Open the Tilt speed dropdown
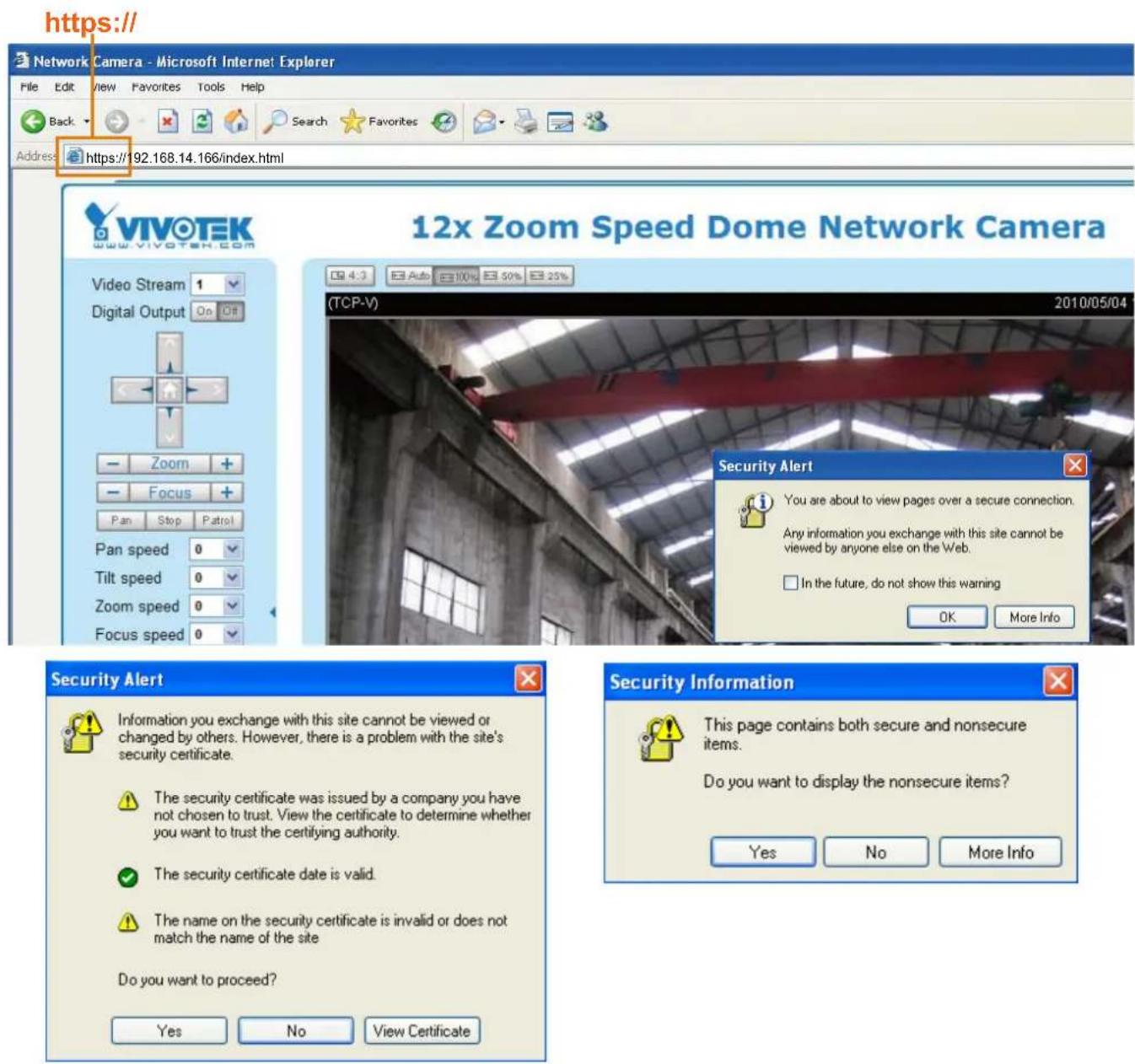 233,578
